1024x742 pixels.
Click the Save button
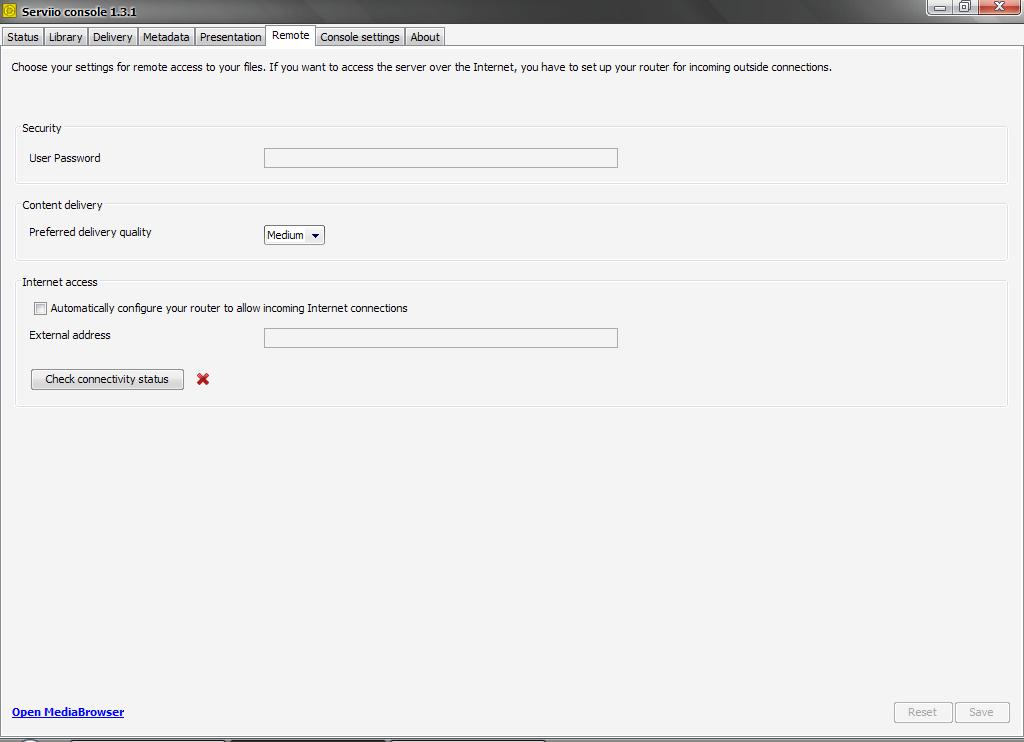[x=981, y=712]
